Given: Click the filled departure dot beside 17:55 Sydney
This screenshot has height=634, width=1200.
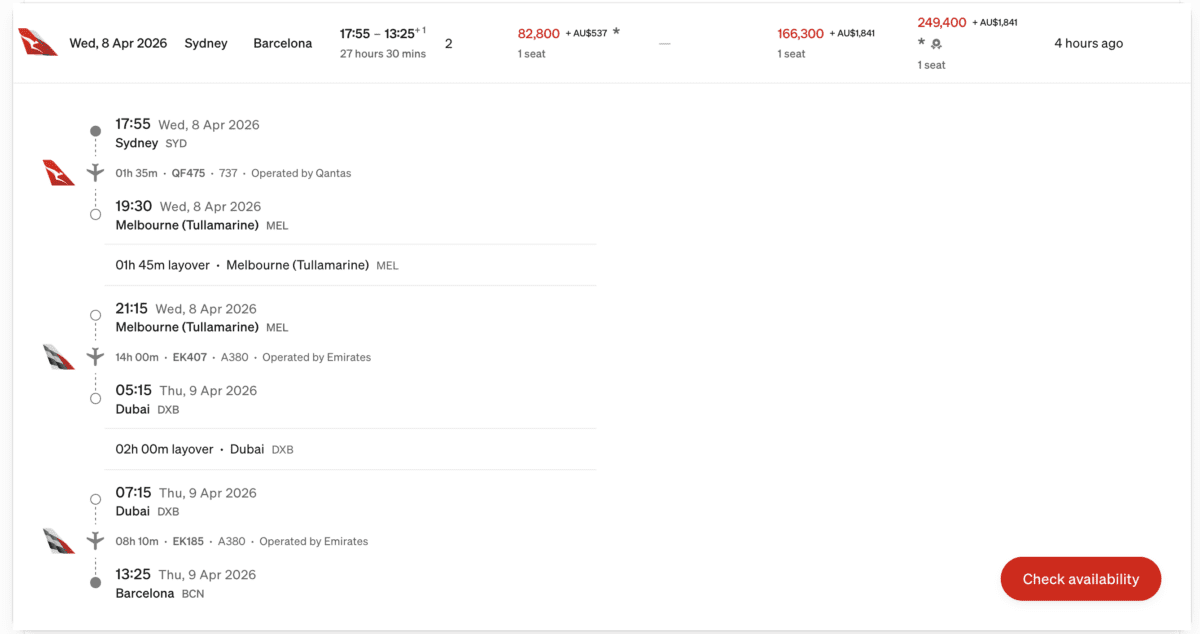Looking at the screenshot, I should (95, 131).
